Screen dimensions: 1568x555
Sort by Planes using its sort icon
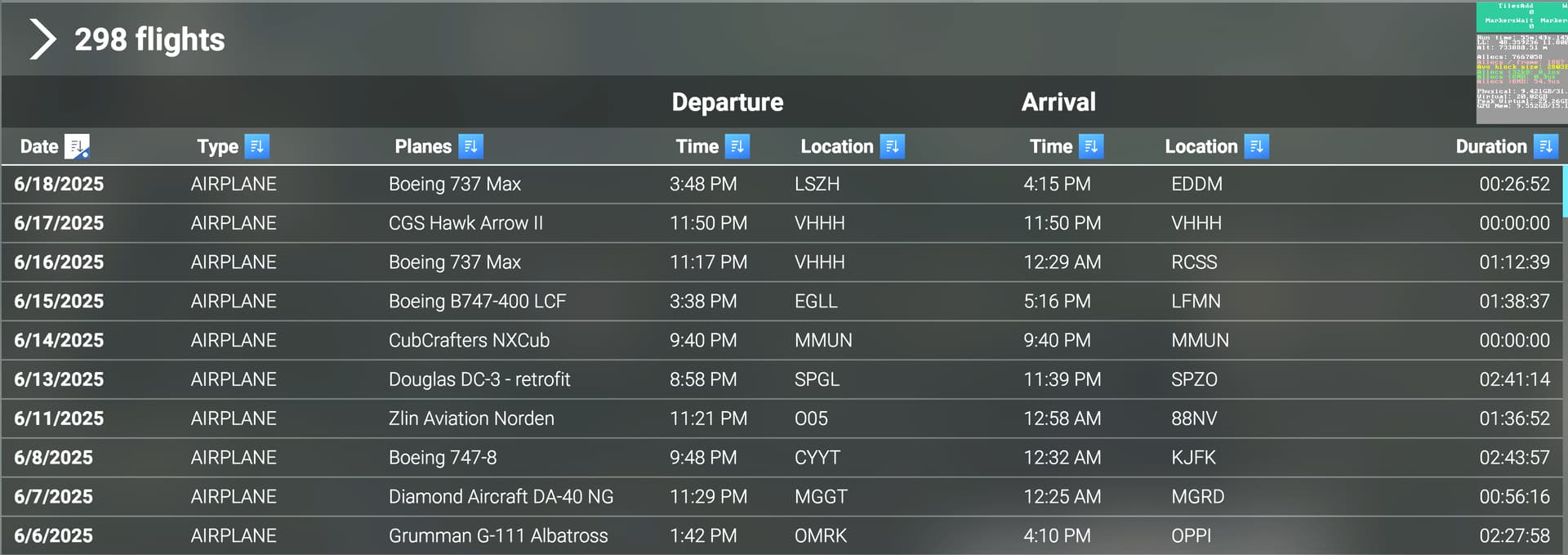tap(470, 146)
